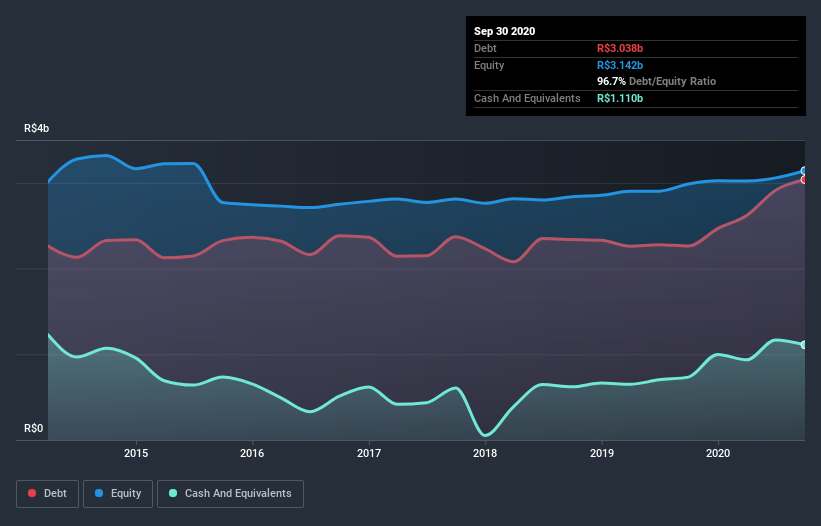The image size is (821, 526).
Task: Click the 2019 x-axis label
Action: [x=602, y=453]
